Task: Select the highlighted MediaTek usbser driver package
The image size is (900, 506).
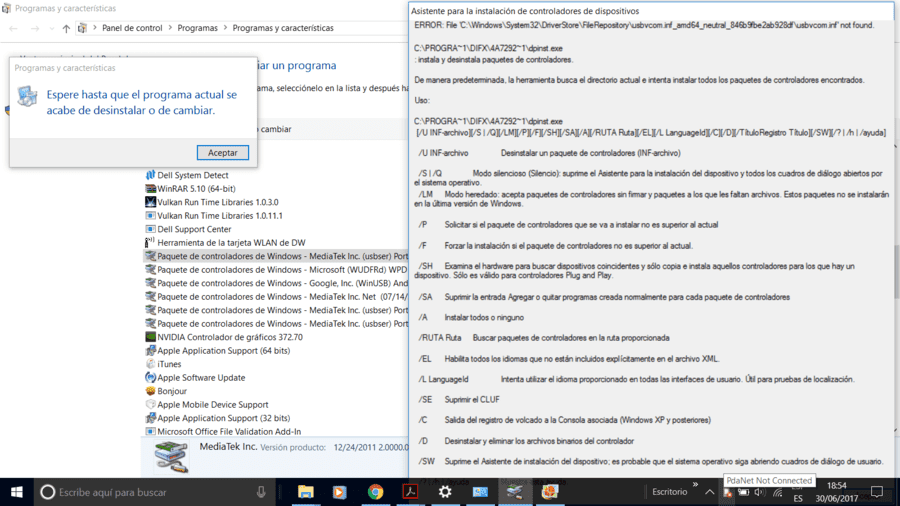Action: [276, 256]
